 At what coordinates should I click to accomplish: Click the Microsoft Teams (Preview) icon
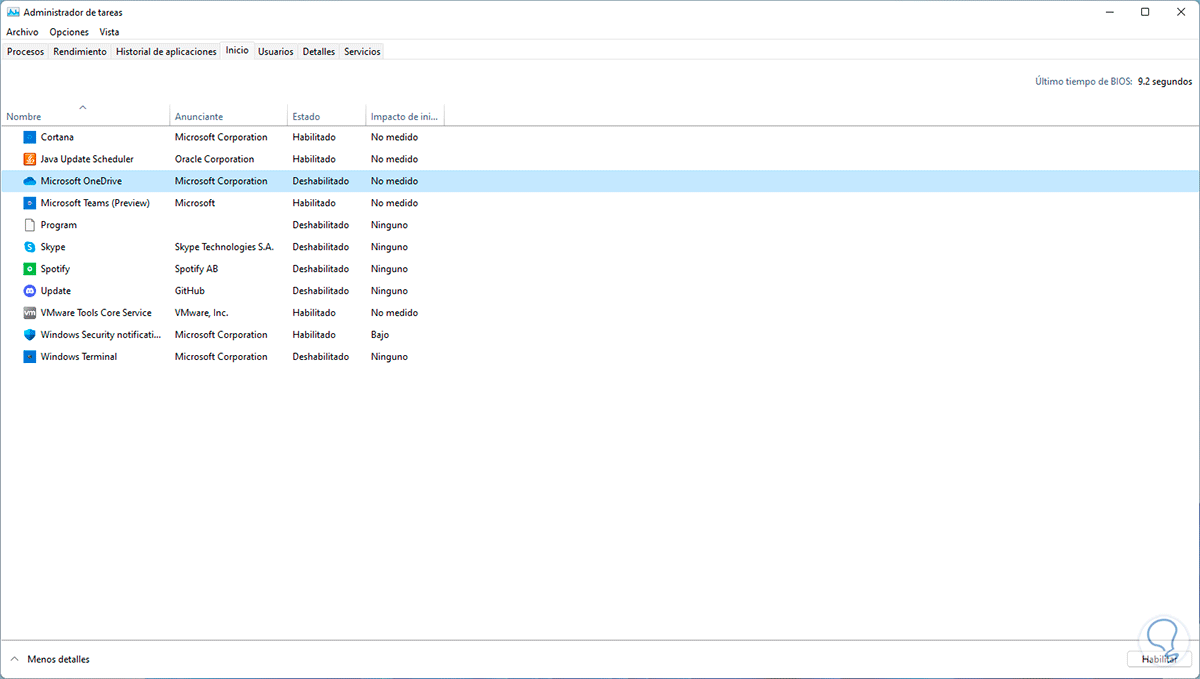(x=29, y=203)
